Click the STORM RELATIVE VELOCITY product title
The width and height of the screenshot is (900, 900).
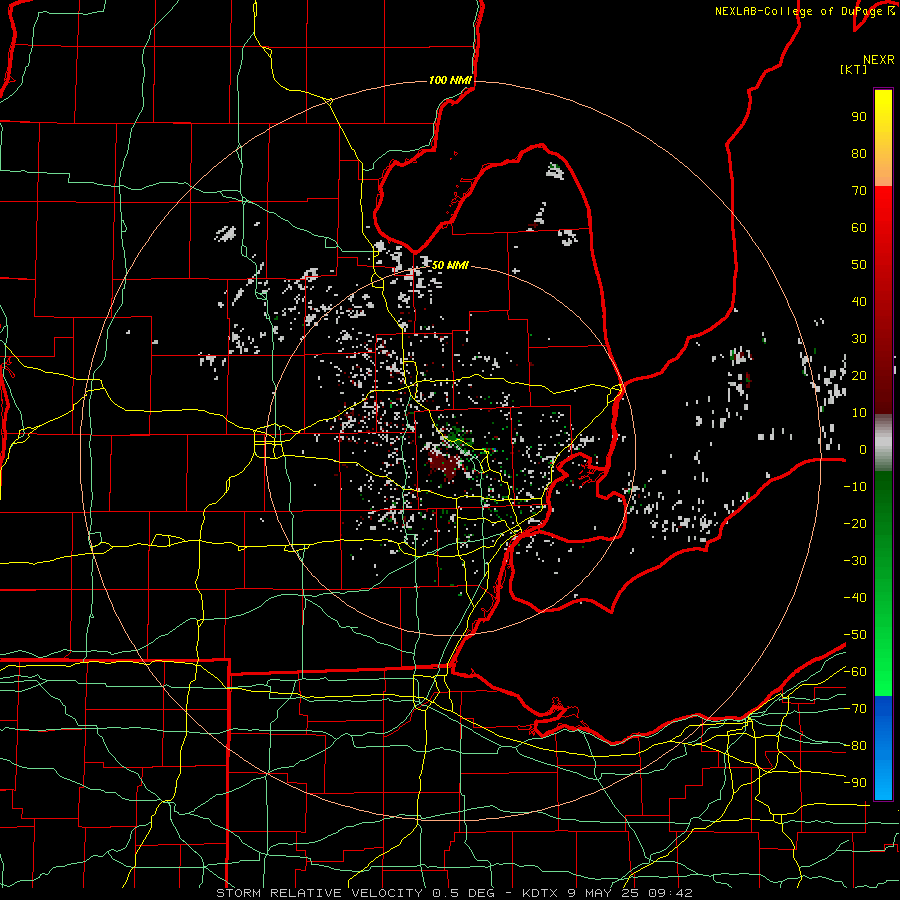319,893
